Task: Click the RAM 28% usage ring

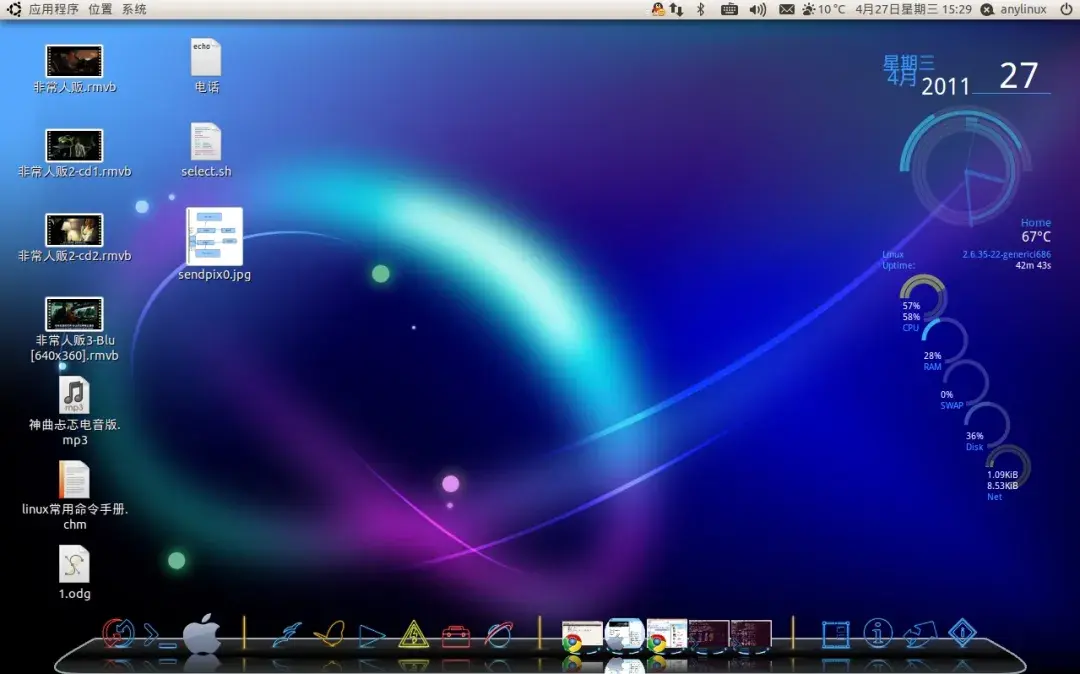Action: pyautogui.click(x=944, y=342)
